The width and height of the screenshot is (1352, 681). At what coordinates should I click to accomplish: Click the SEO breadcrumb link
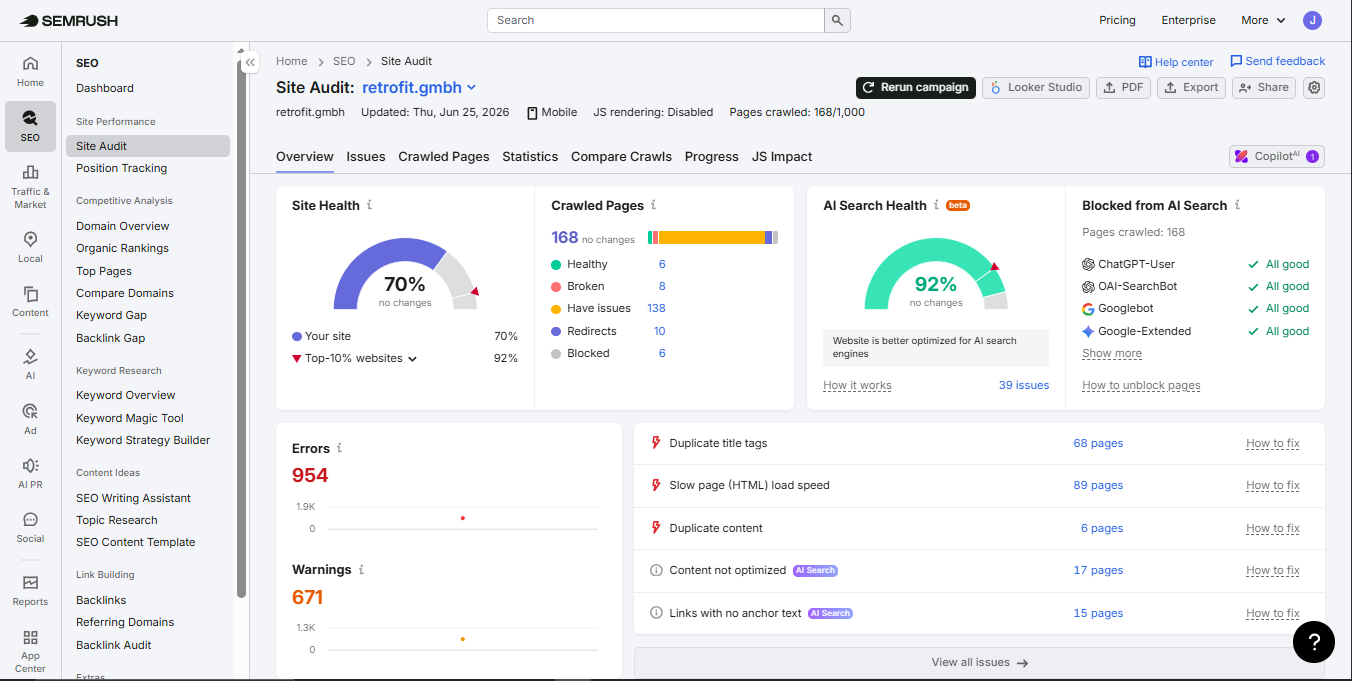coord(344,62)
